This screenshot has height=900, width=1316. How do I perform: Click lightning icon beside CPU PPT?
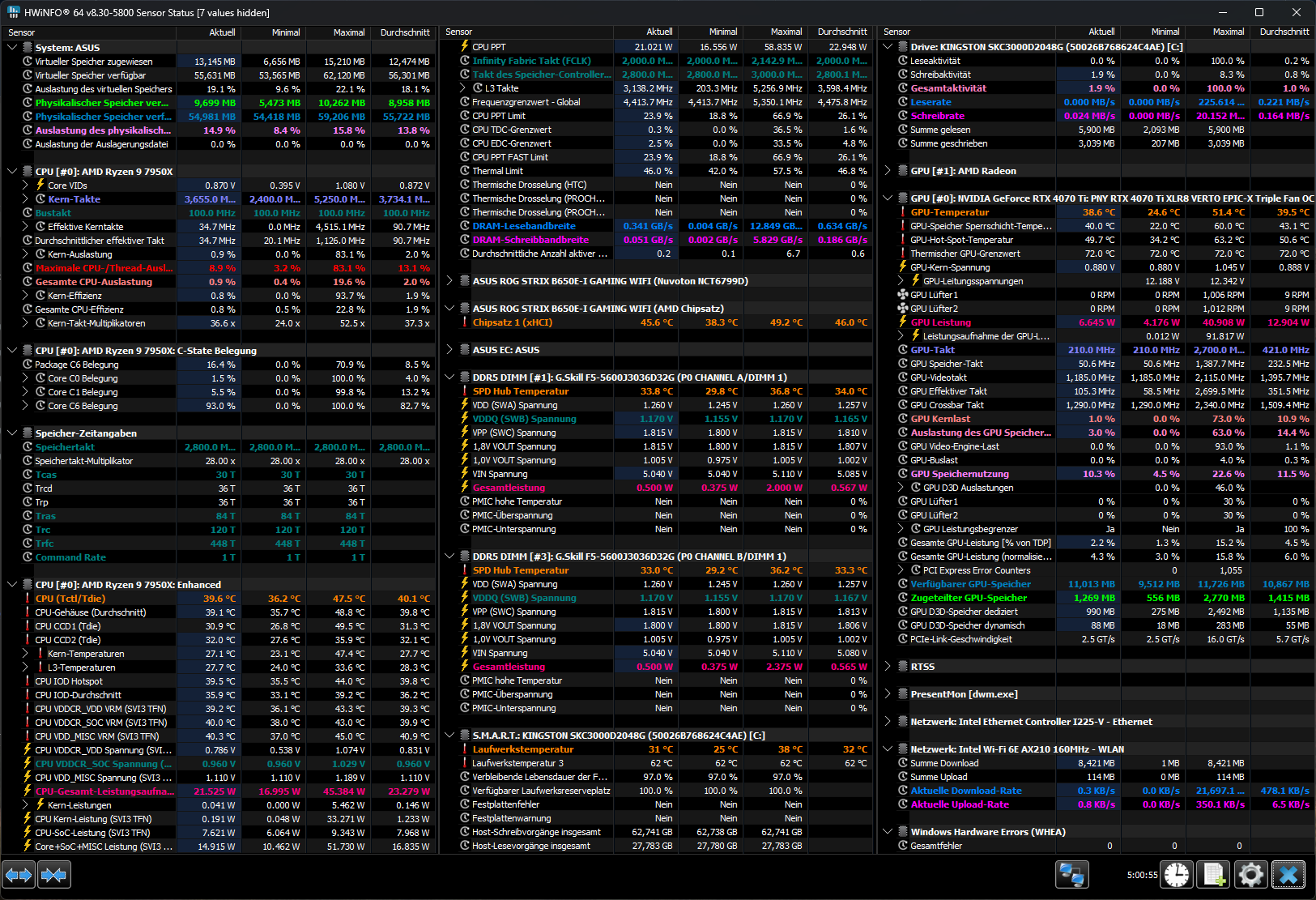pyautogui.click(x=465, y=47)
